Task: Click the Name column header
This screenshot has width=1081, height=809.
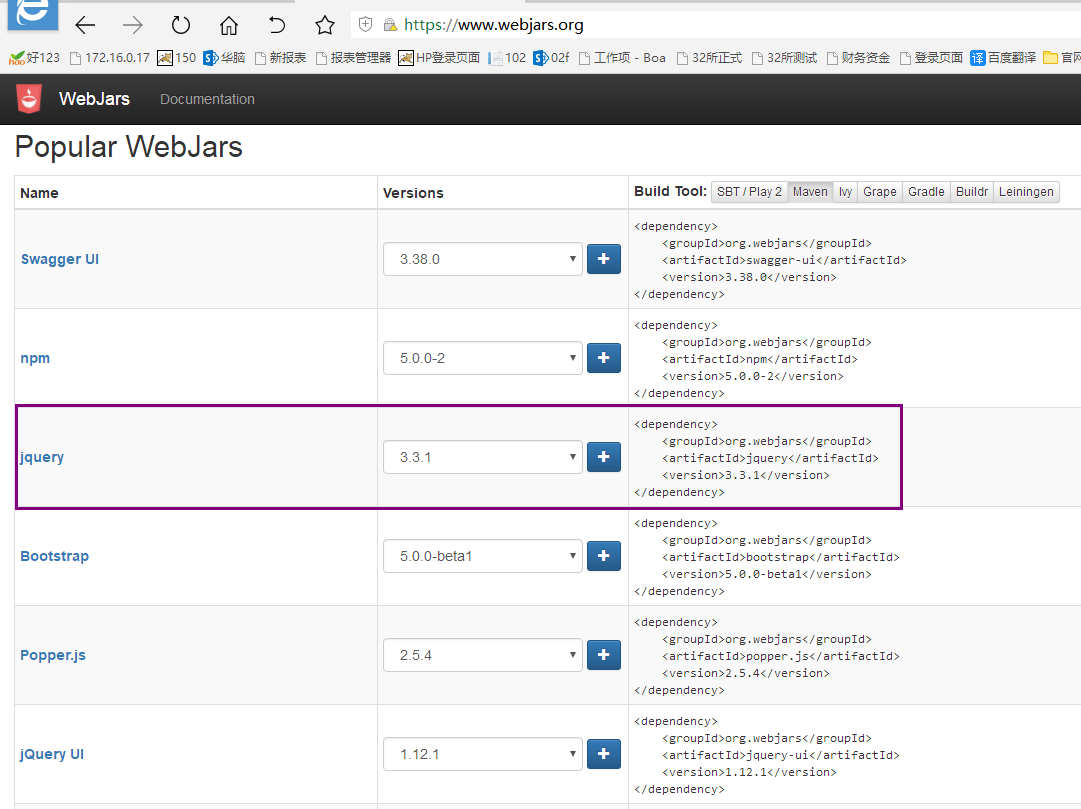Action: (39, 193)
